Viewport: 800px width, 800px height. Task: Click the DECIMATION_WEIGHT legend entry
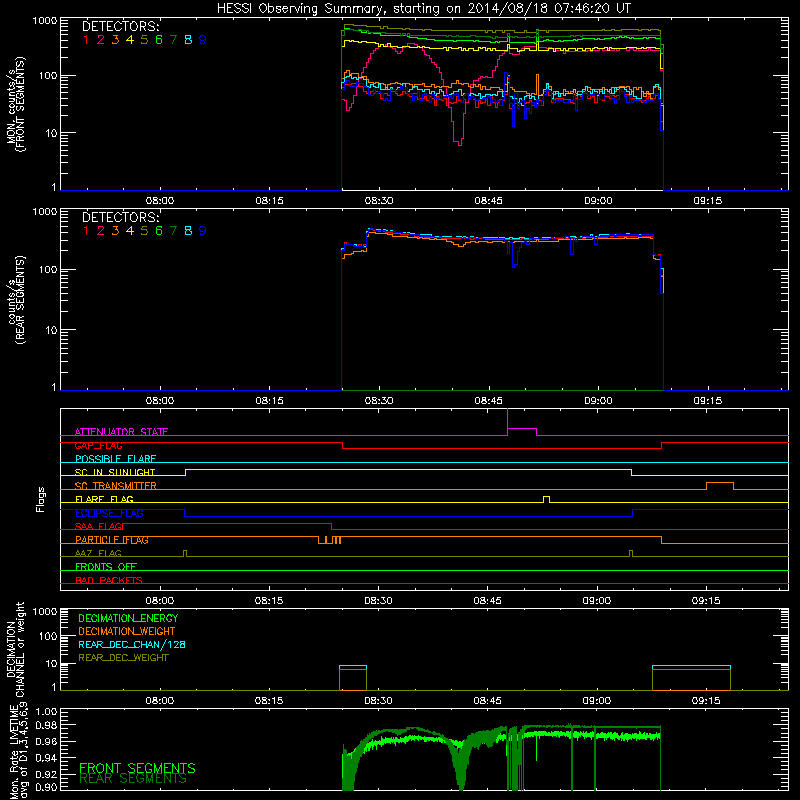(127, 632)
